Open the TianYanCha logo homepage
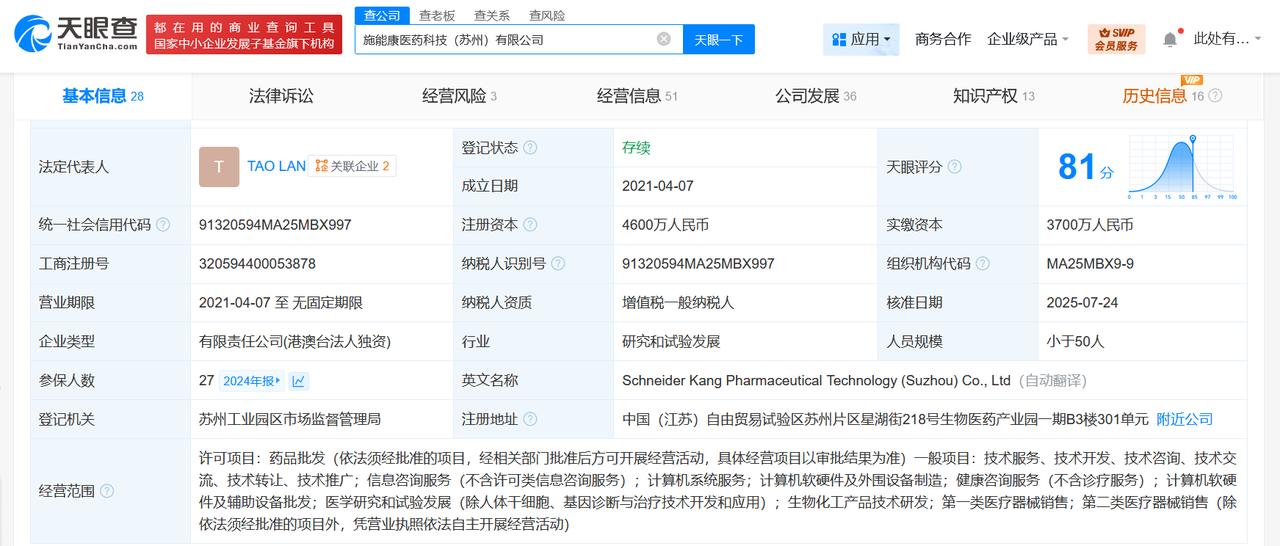Image resolution: width=1280 pixels, height=546 pixels. 76,35
